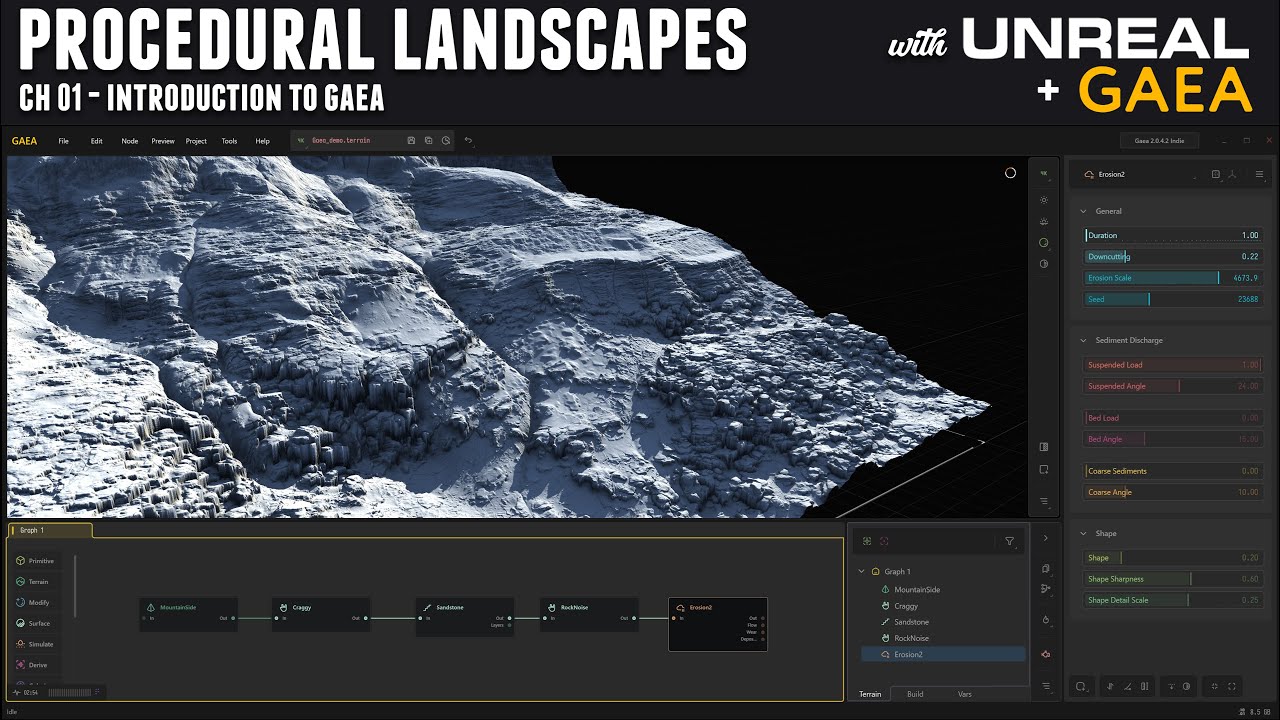This screenshot has width=1280, height=720.
Task: Click the save file icon in toolbar
Action: click(x=411, y=141)
